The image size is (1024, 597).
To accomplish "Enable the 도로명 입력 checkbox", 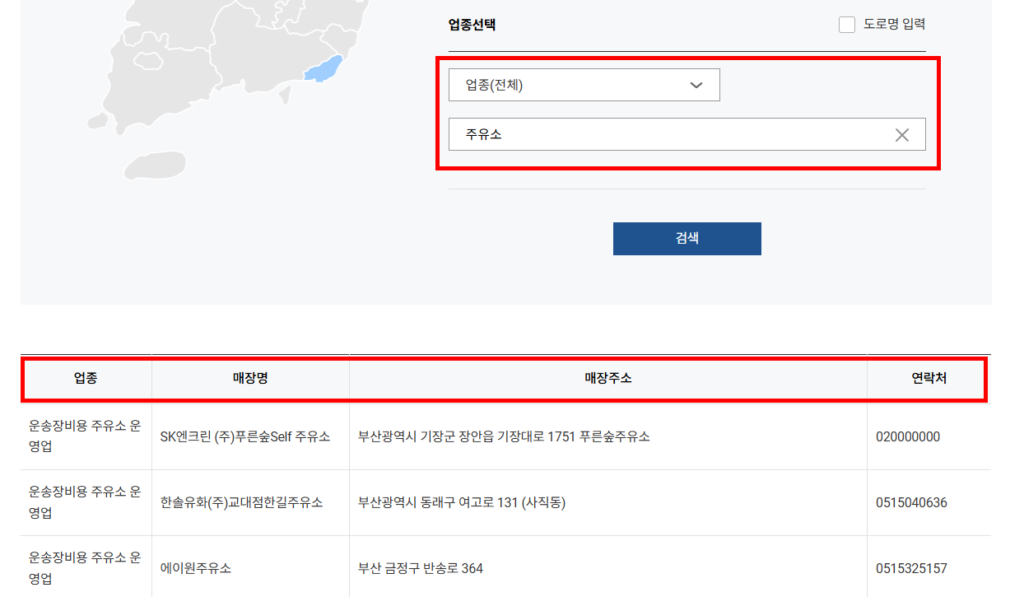I will pos(845,24).
